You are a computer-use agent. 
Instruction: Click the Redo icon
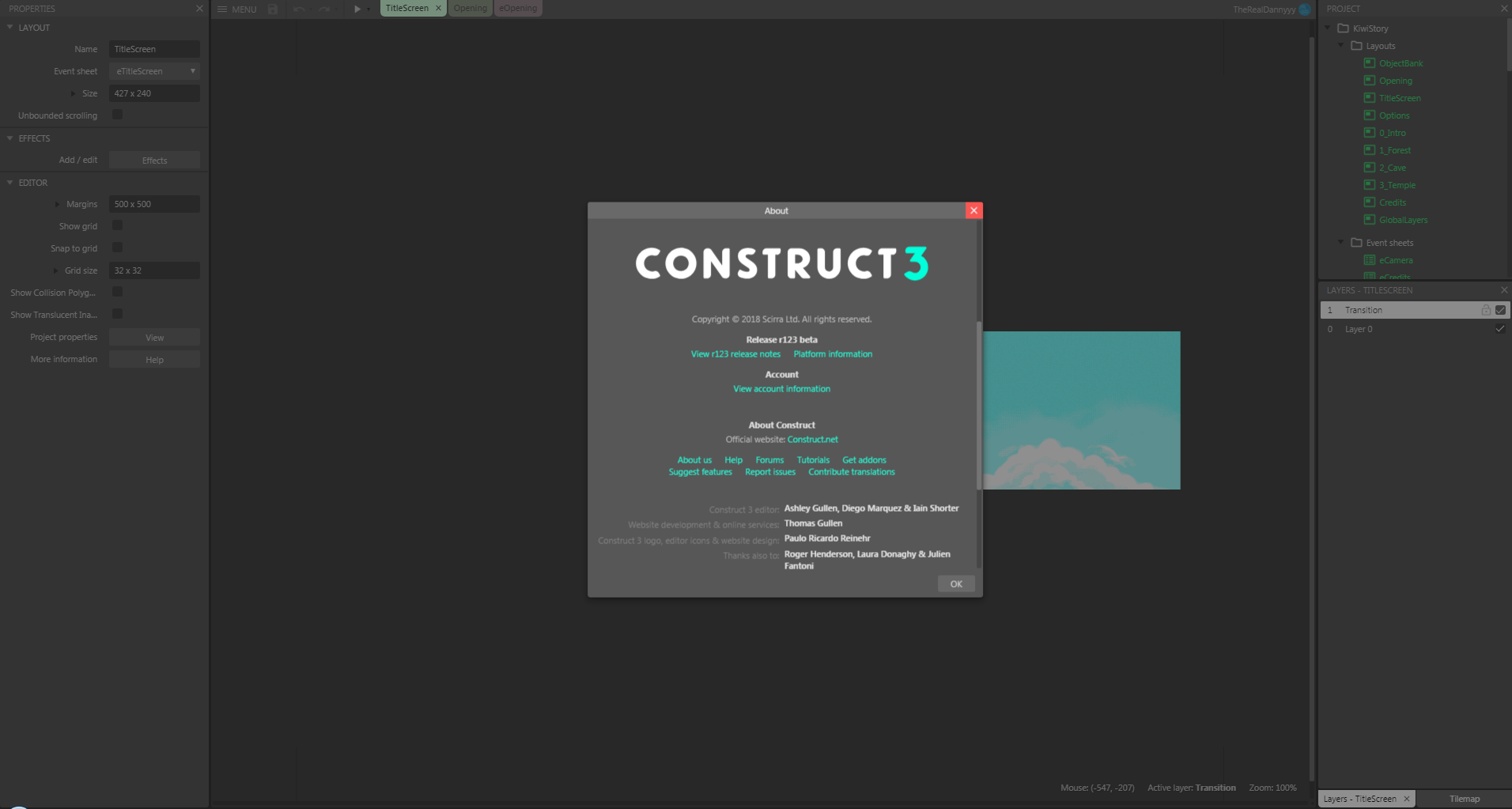point(323,9)
